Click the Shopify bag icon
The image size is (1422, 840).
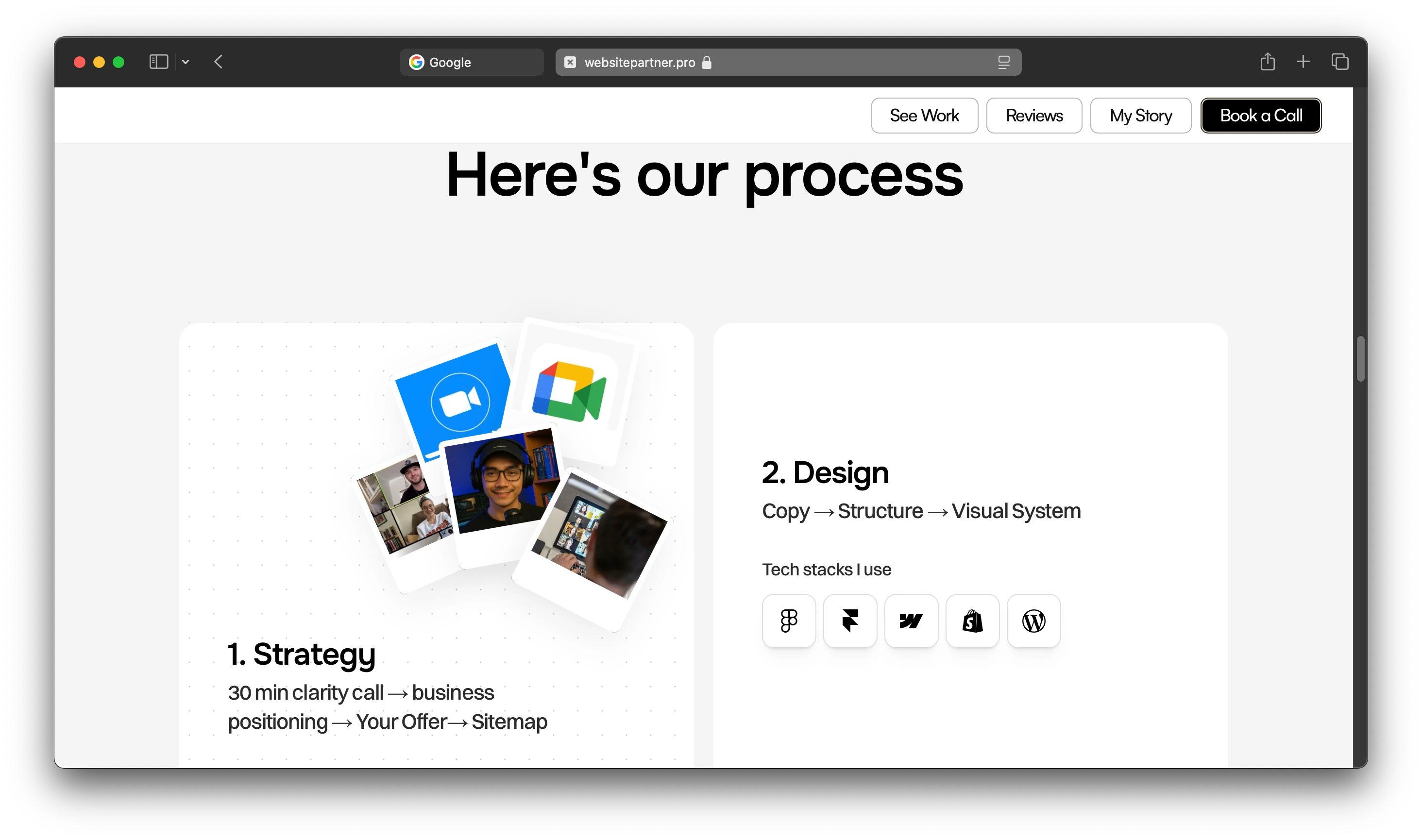(973, 621)
